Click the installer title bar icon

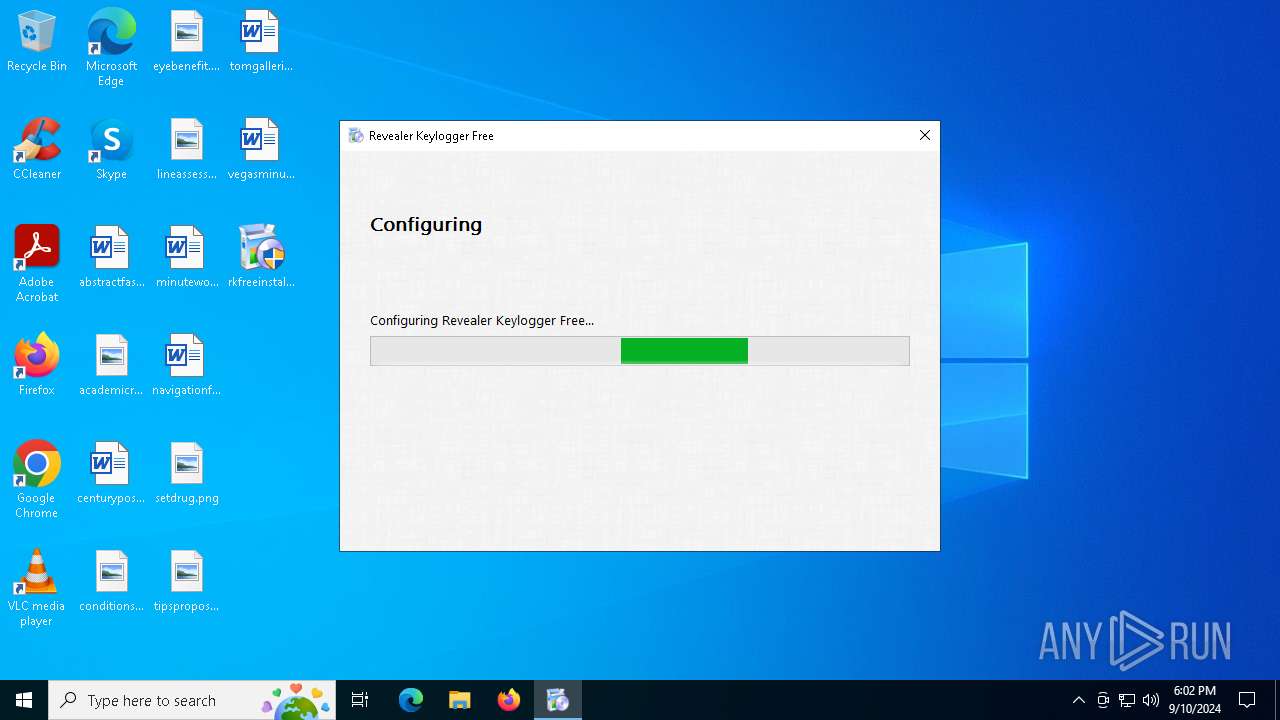coord(356,136)
